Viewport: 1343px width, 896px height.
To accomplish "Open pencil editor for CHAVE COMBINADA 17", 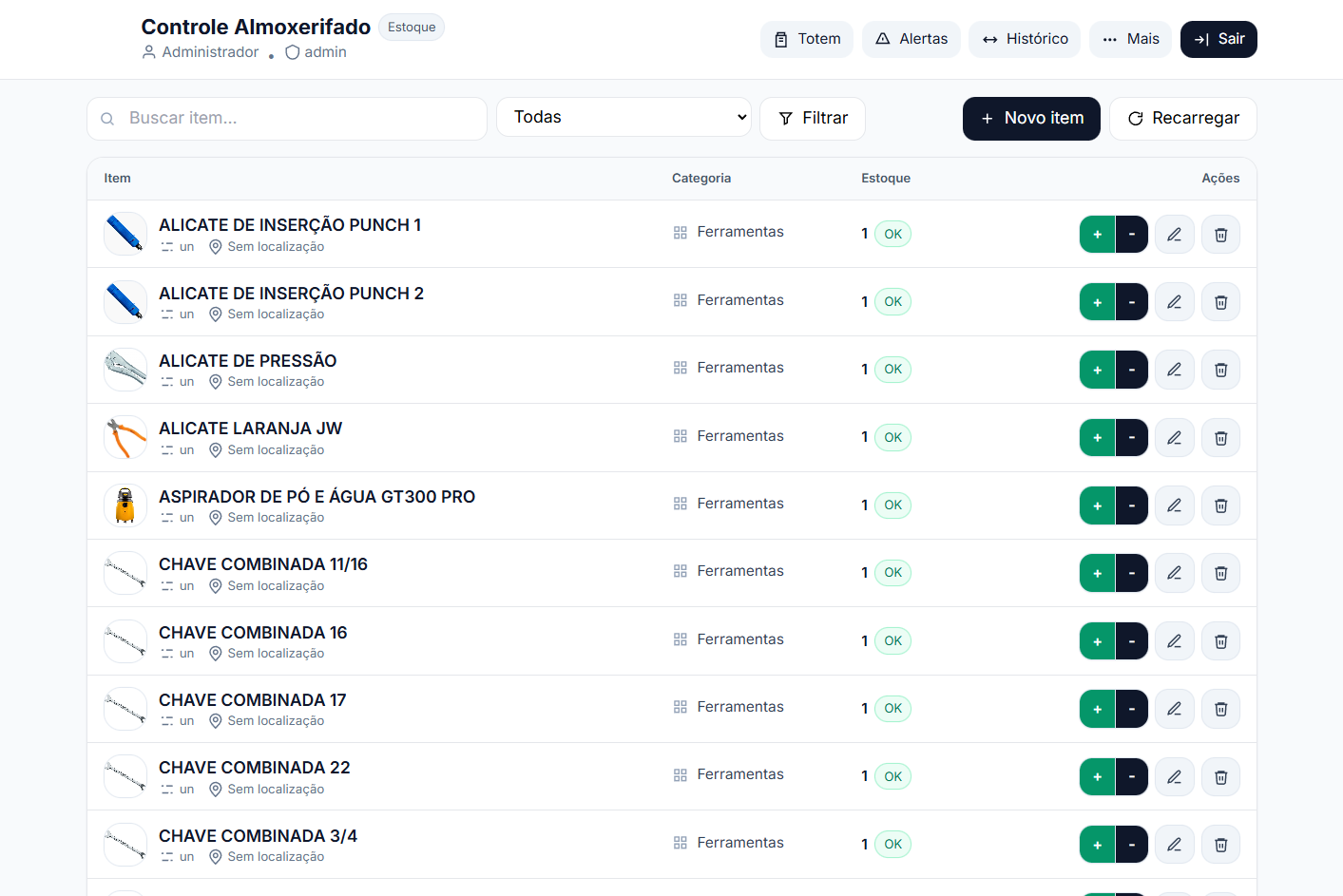I will [1174, 709].
